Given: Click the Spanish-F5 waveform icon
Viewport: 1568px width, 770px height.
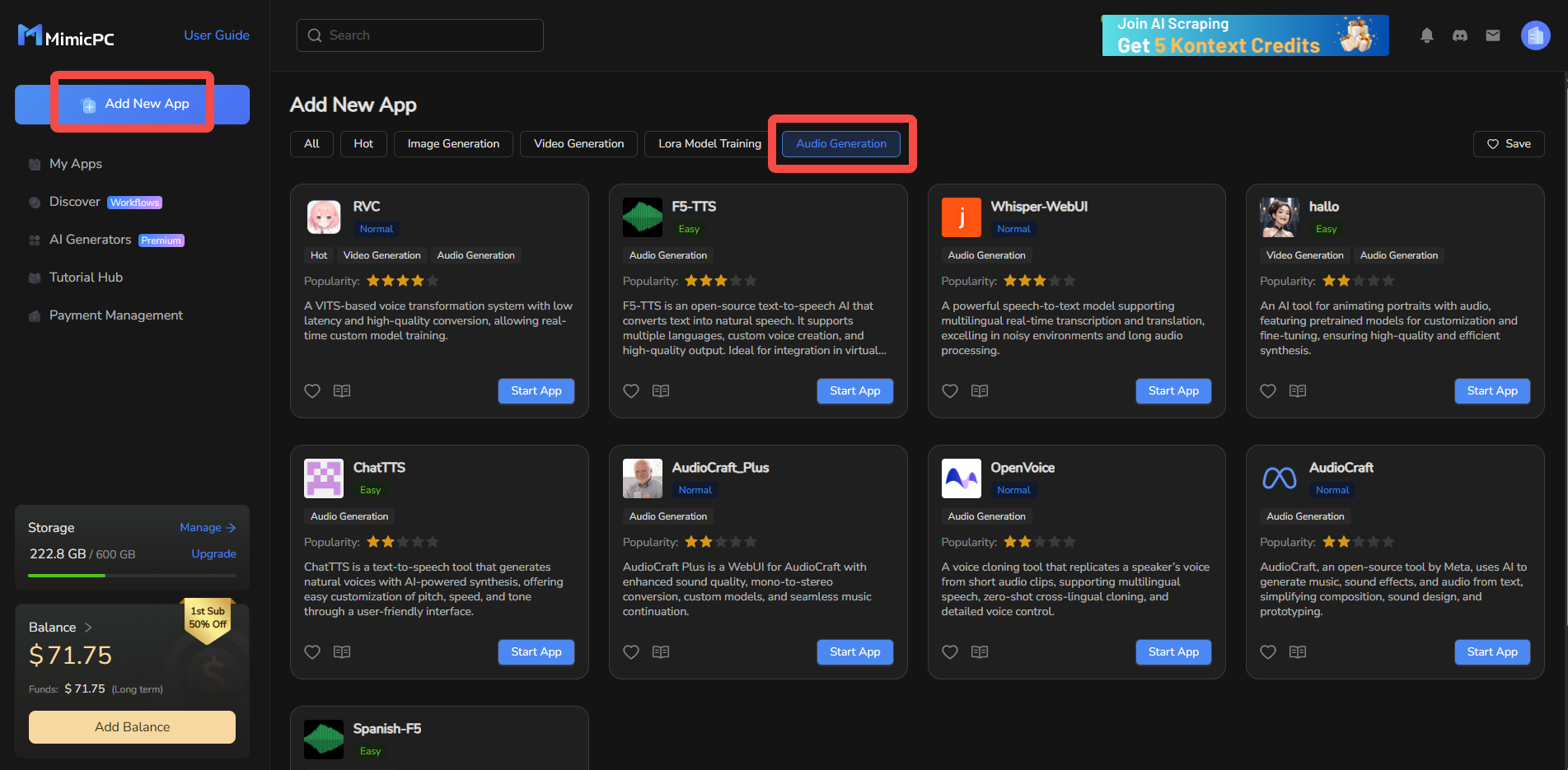Looking at the screenshot, I should (x=324, y=740).
